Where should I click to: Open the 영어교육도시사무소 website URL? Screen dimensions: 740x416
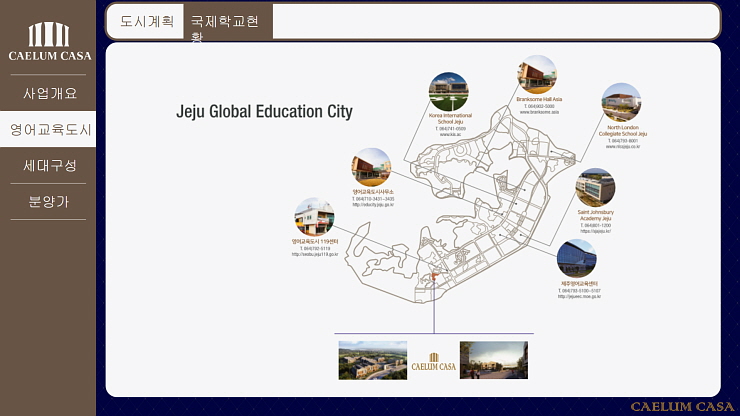[373, 205]
